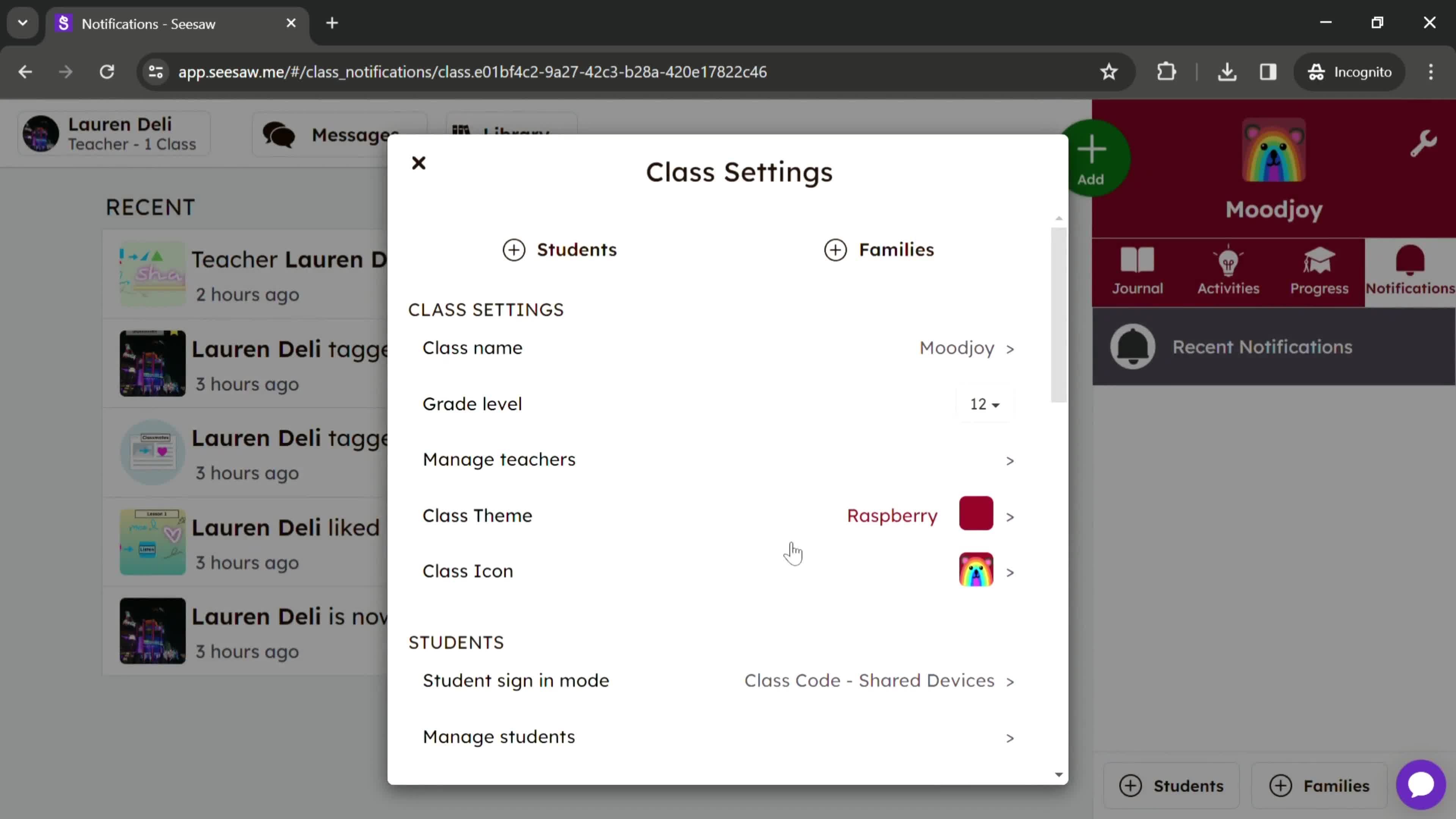Open the Progress panel
1456x819 pixels.
(1319, 270)
